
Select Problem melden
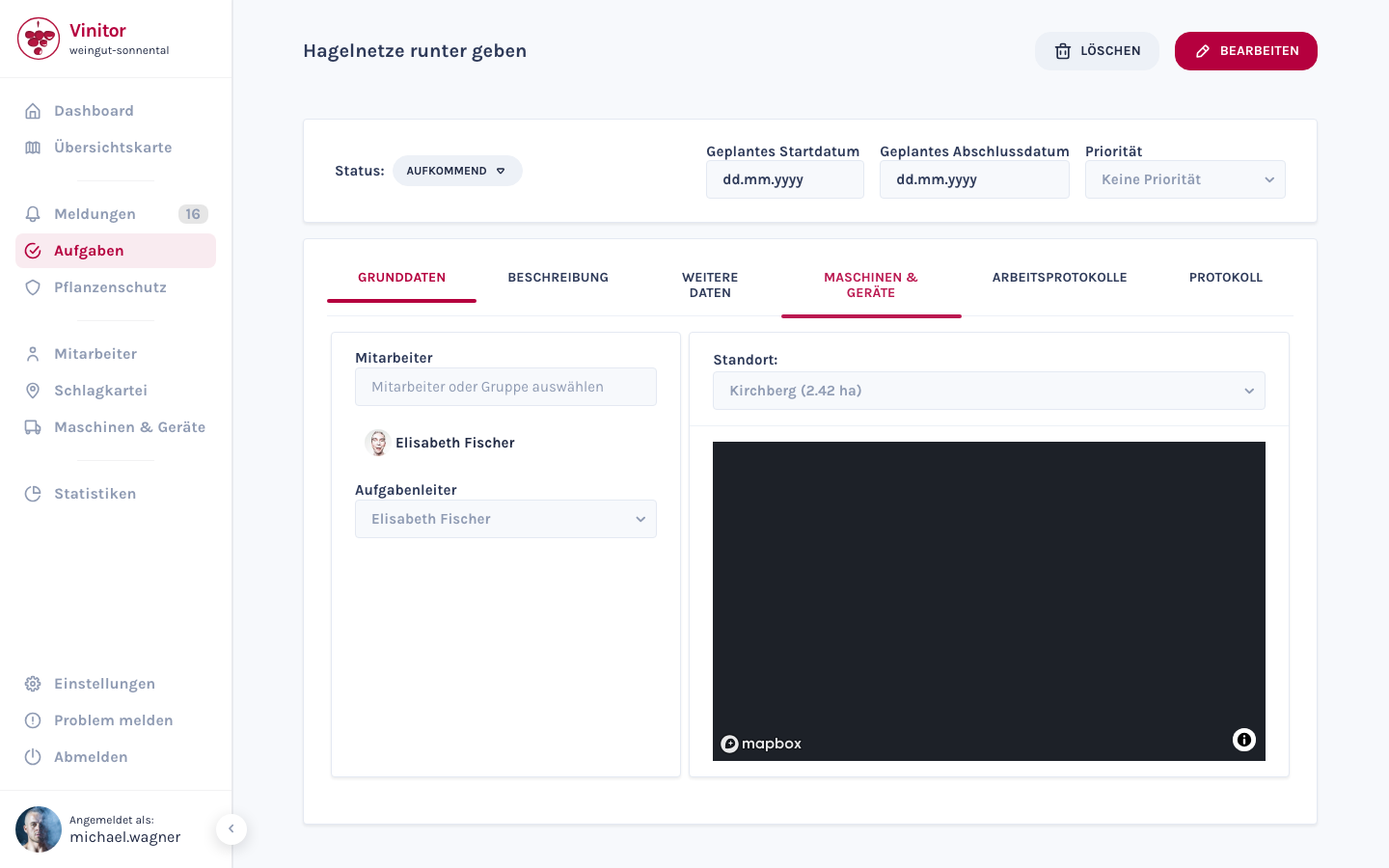(x=116, y=720)
